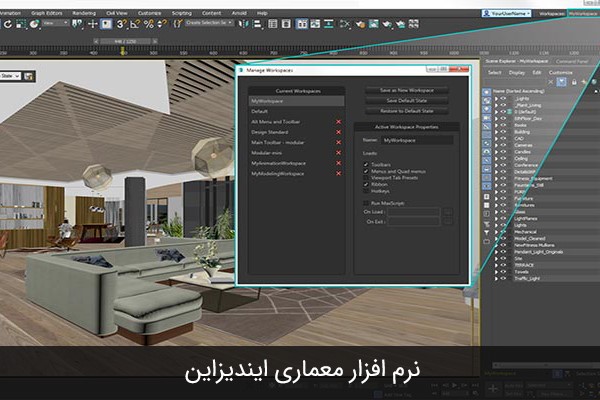Open the Create Selection Set dropdown
Viewport: 600px width, 400px height.
click(x=209, y=23)
